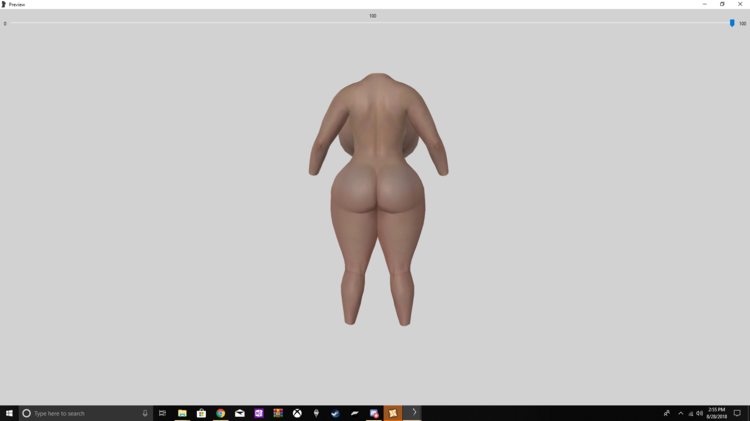Click the 3D body model preview viewport
Viewport: 750px width, 421px height.
pos(375,216)
